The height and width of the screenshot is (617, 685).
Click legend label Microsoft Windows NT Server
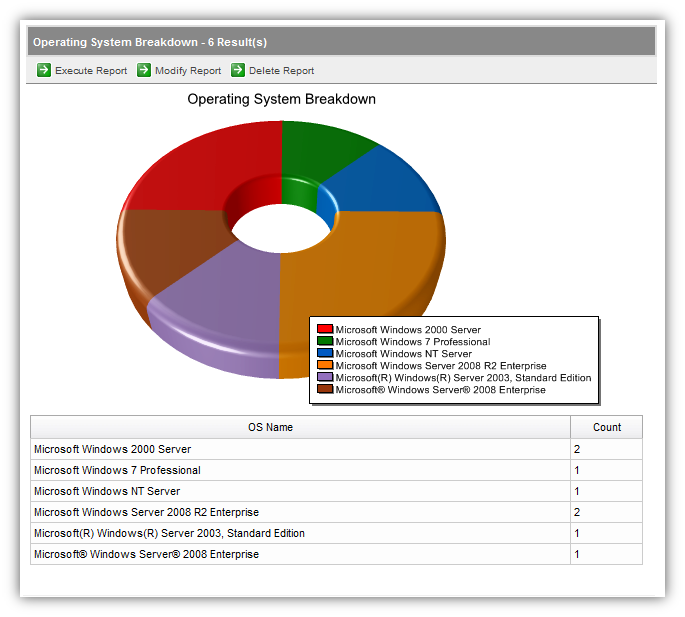click(x=404, y=354)
